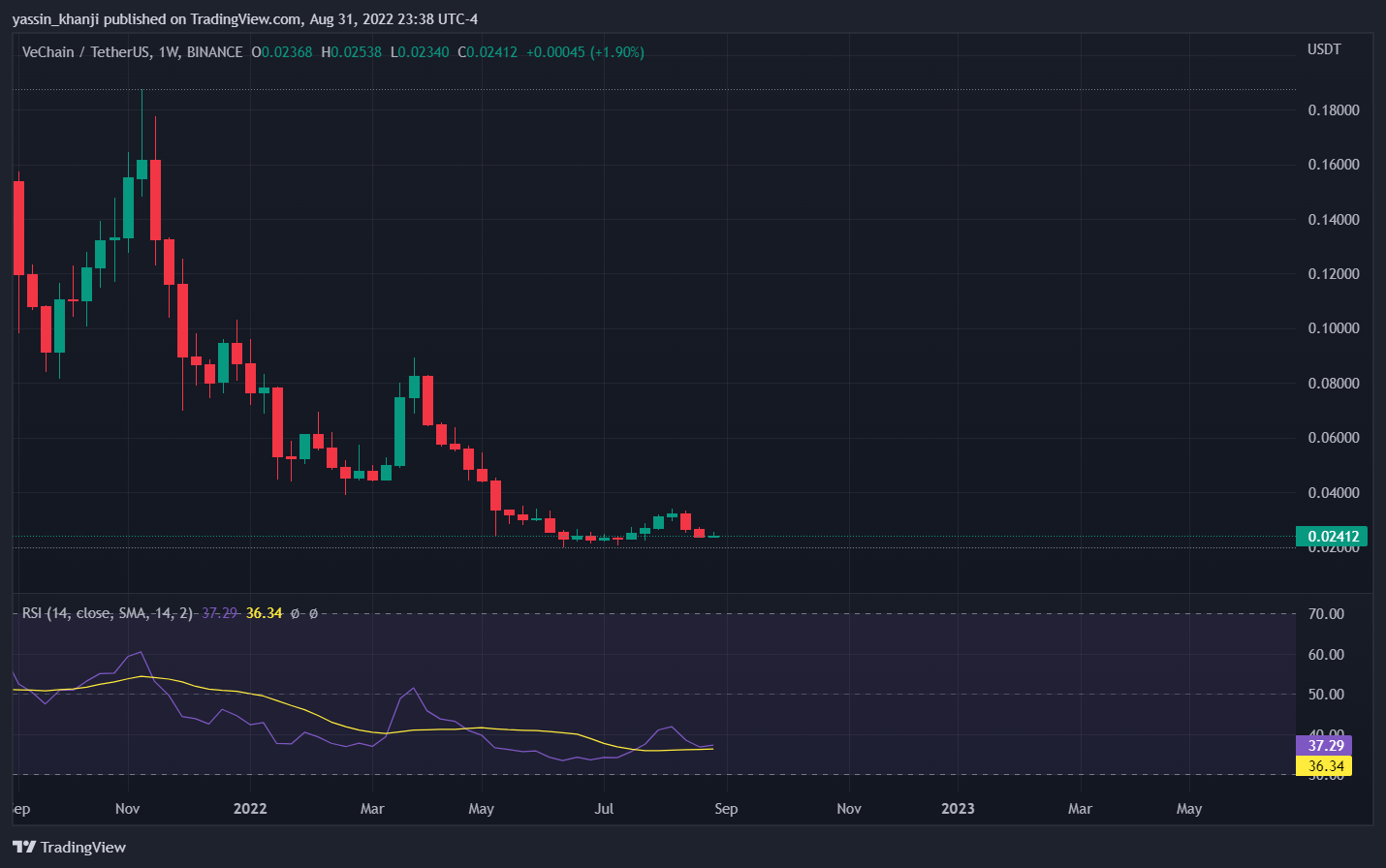Viewport: 1386px width, 868px height.
Task: Click the open value O0.02368
Action: click(282, 52)
